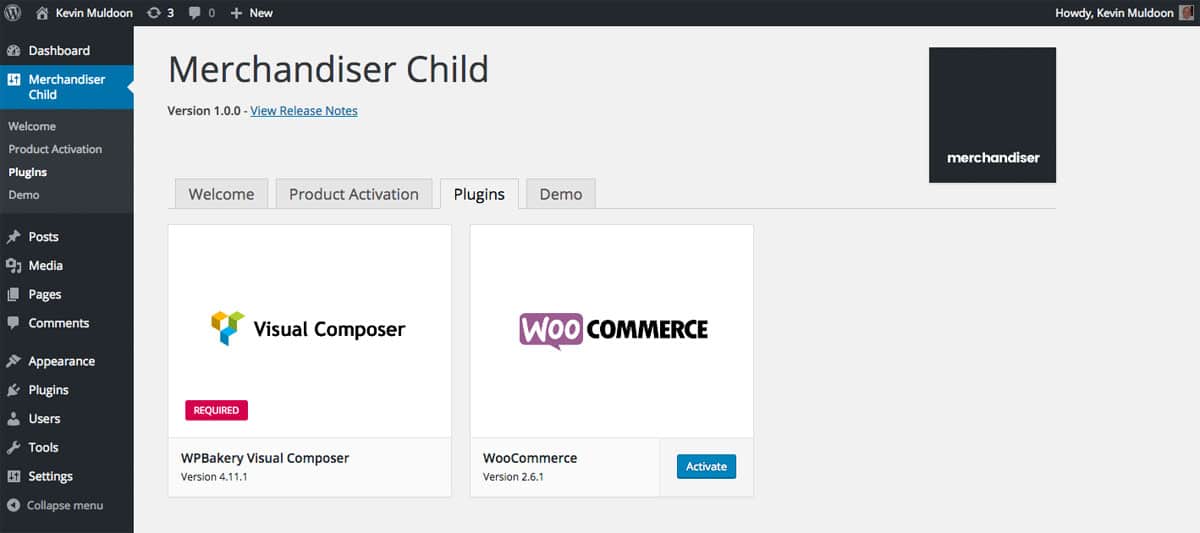Click the Media icon in sidebar
Screen dimensions: 1200x533
(x=13, y=266)
